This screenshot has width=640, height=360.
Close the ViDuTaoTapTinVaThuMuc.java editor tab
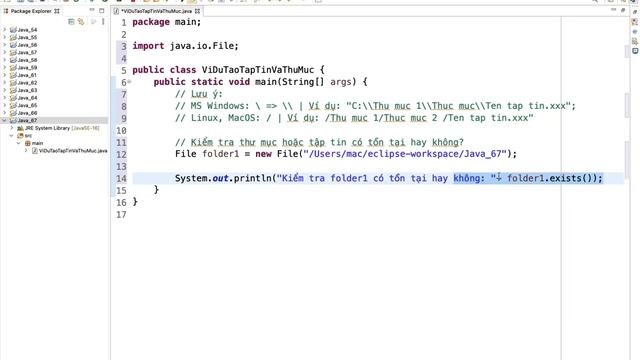[x=198, y=11]
